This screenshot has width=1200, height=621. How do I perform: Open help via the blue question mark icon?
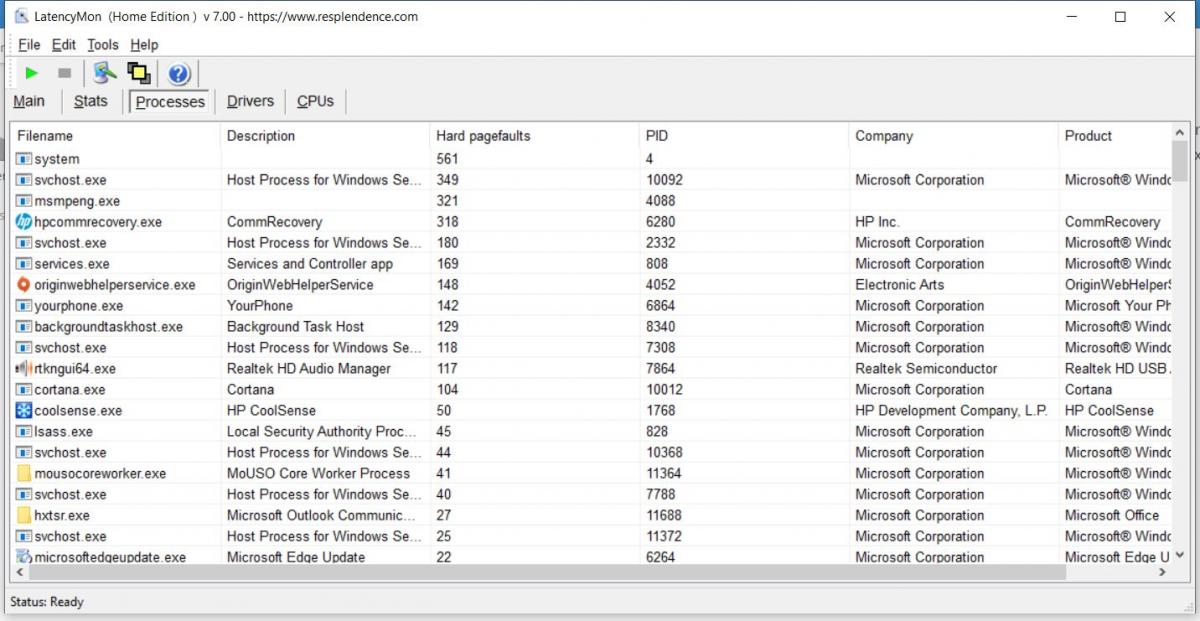pos(179,73)
